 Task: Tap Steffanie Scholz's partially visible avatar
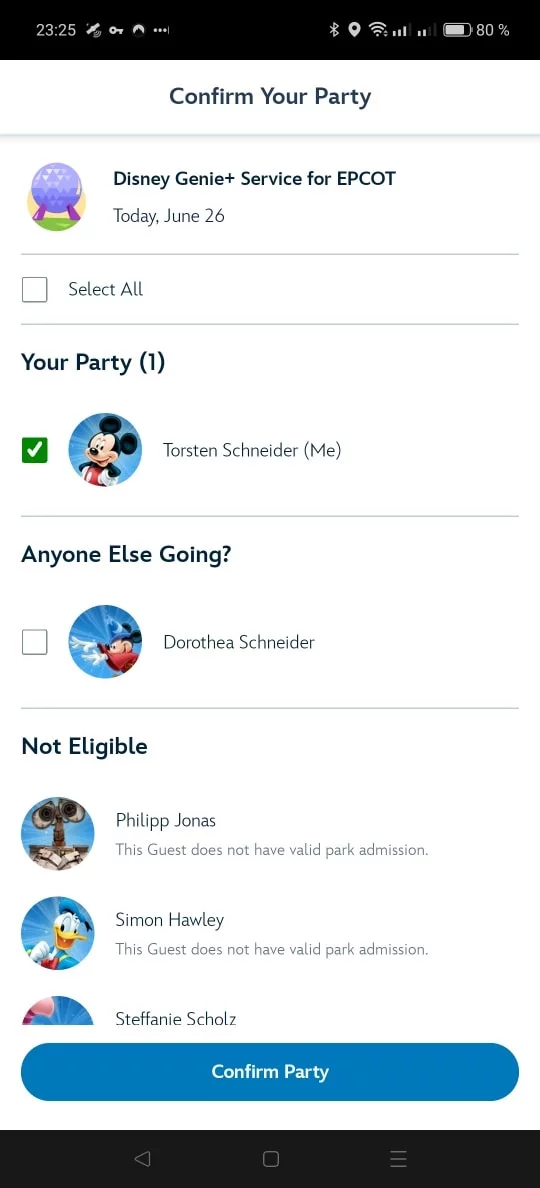(58, 1010)
